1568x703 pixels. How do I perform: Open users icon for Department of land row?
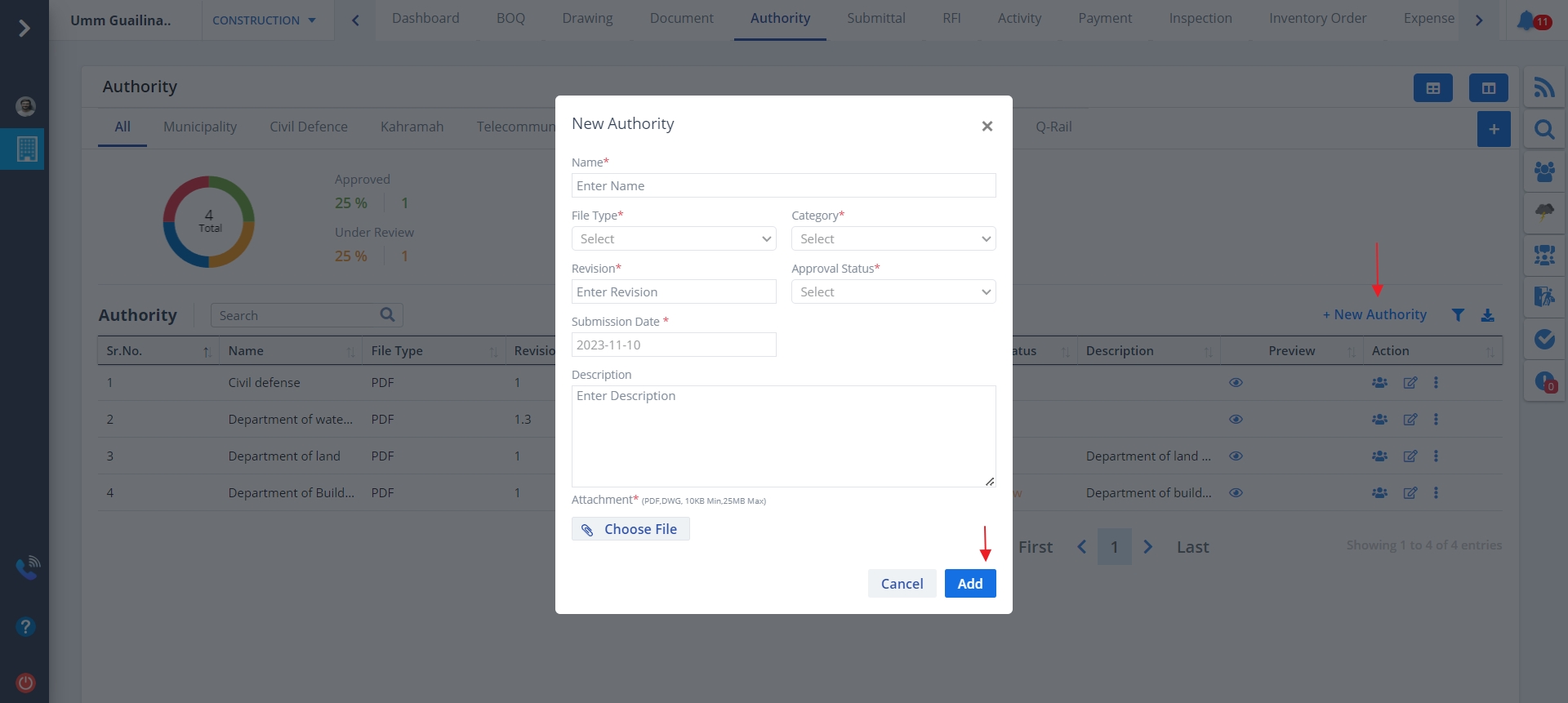1379,456
